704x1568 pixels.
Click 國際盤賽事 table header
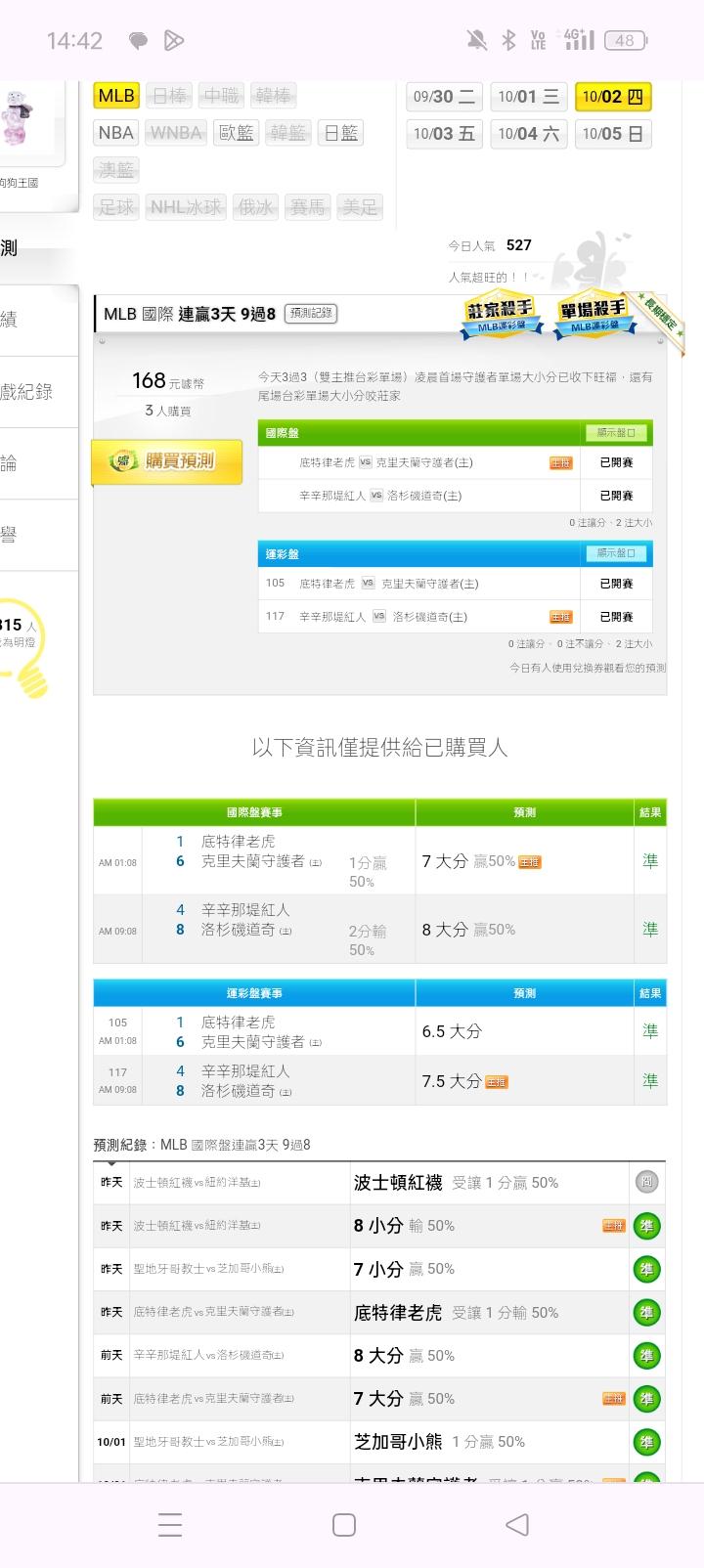pos(254,812)
